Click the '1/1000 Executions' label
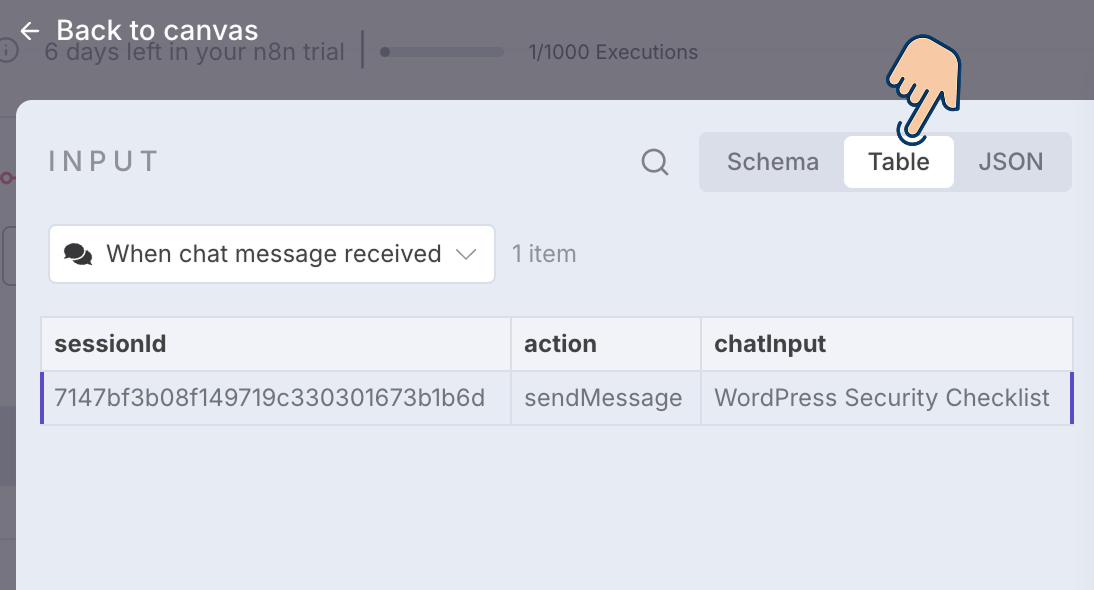 [613, 52]
